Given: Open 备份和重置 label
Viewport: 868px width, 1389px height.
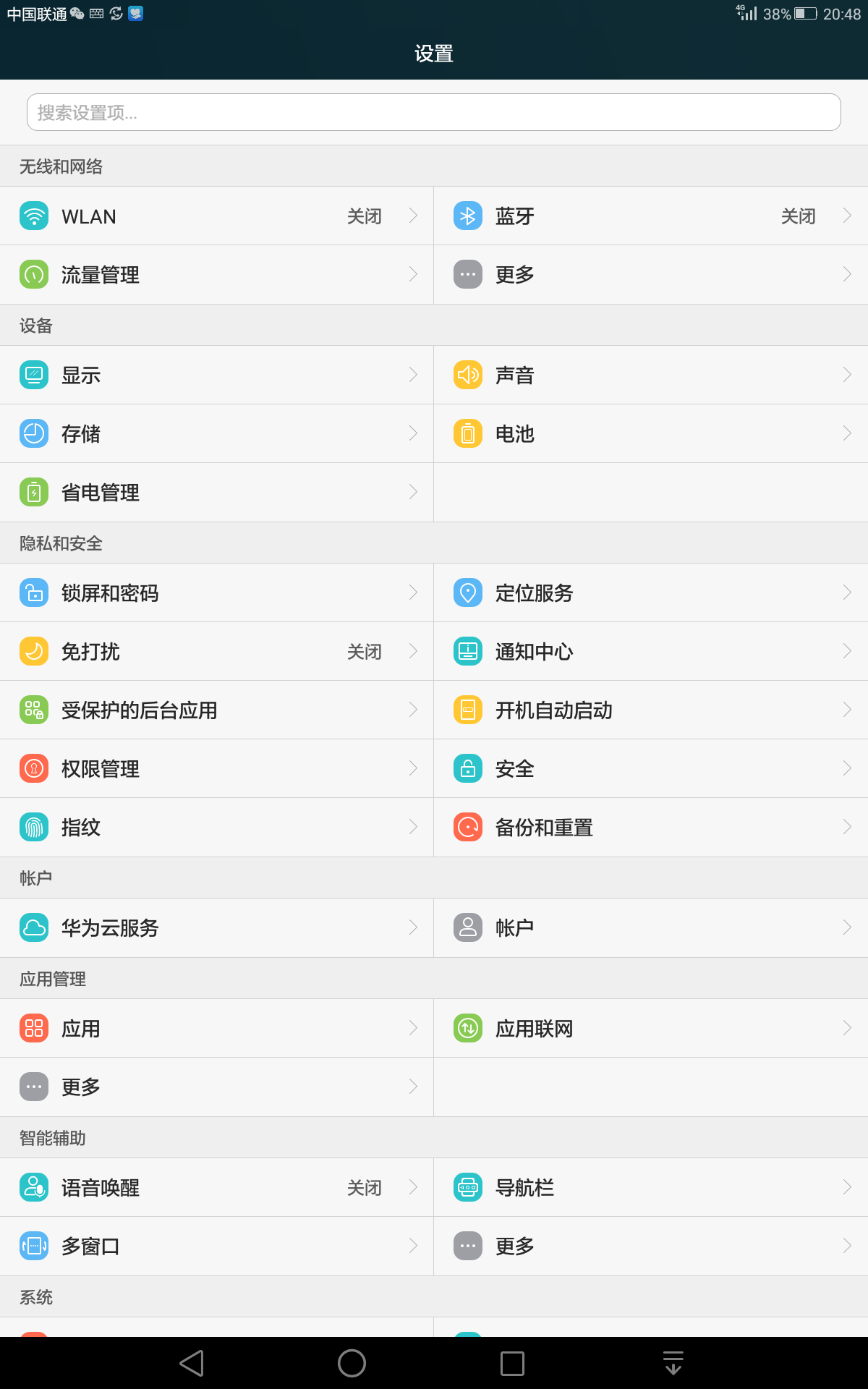Looking at the screenshot, I should pyautogui.click(x=544, y=828).
